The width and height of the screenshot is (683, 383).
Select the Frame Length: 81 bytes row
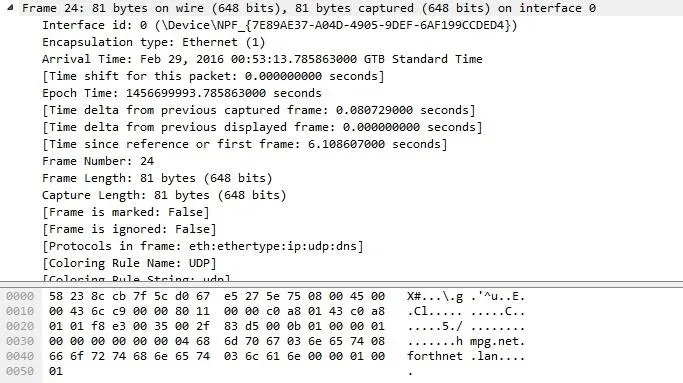tap(157, 178)
